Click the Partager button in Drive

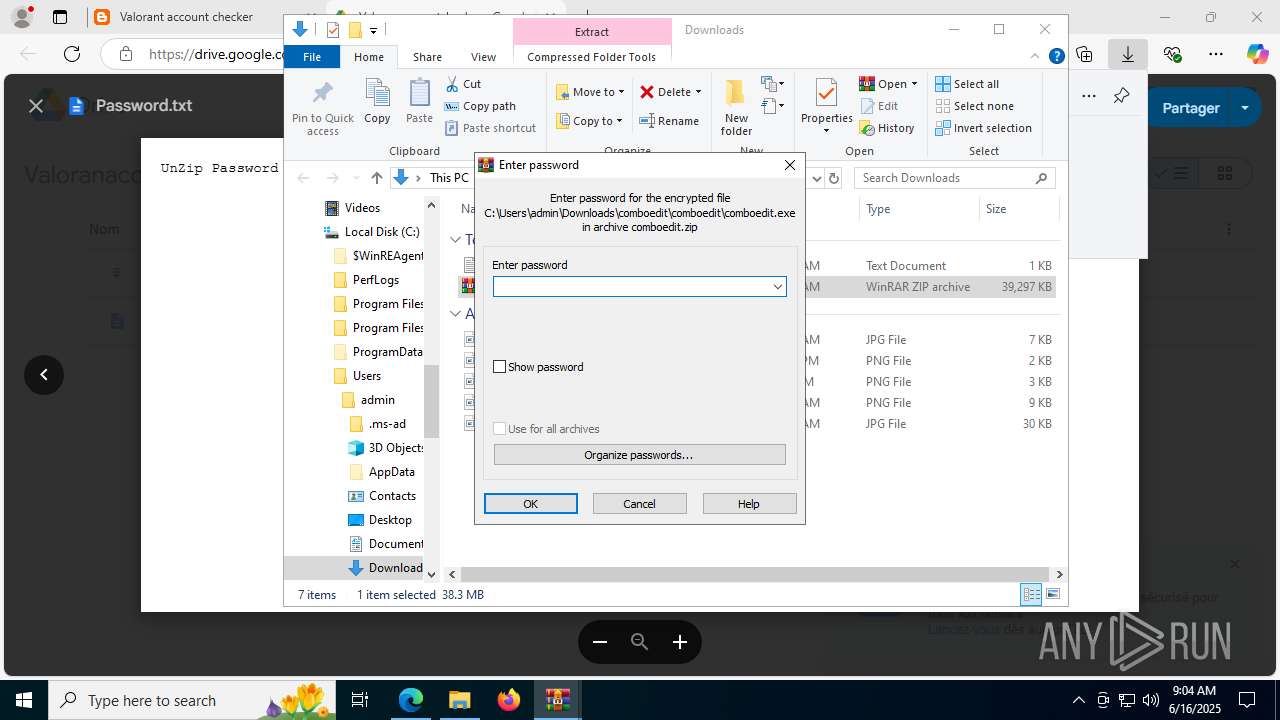[1191, 108]
